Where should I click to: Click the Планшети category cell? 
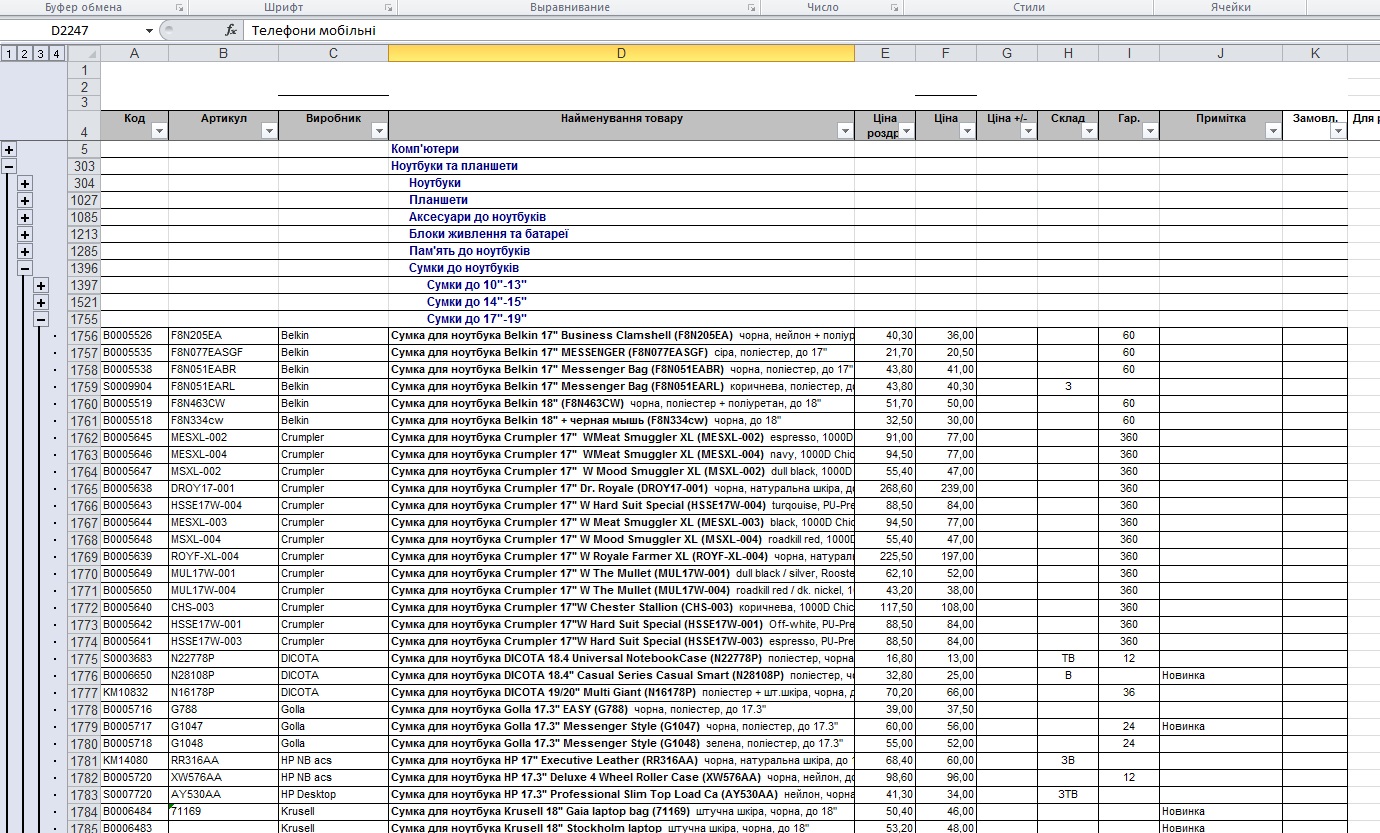tap(621, 200)
